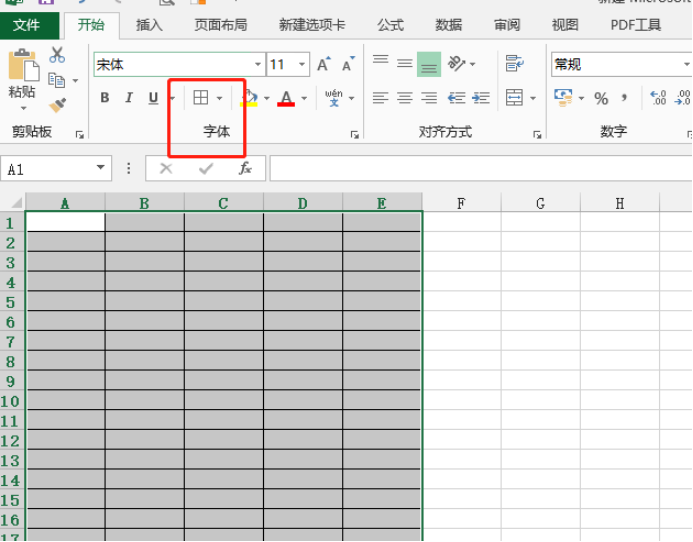693x542 pixels.
Task: Switch to the 页面布局 tab
Action: [221, 25]
